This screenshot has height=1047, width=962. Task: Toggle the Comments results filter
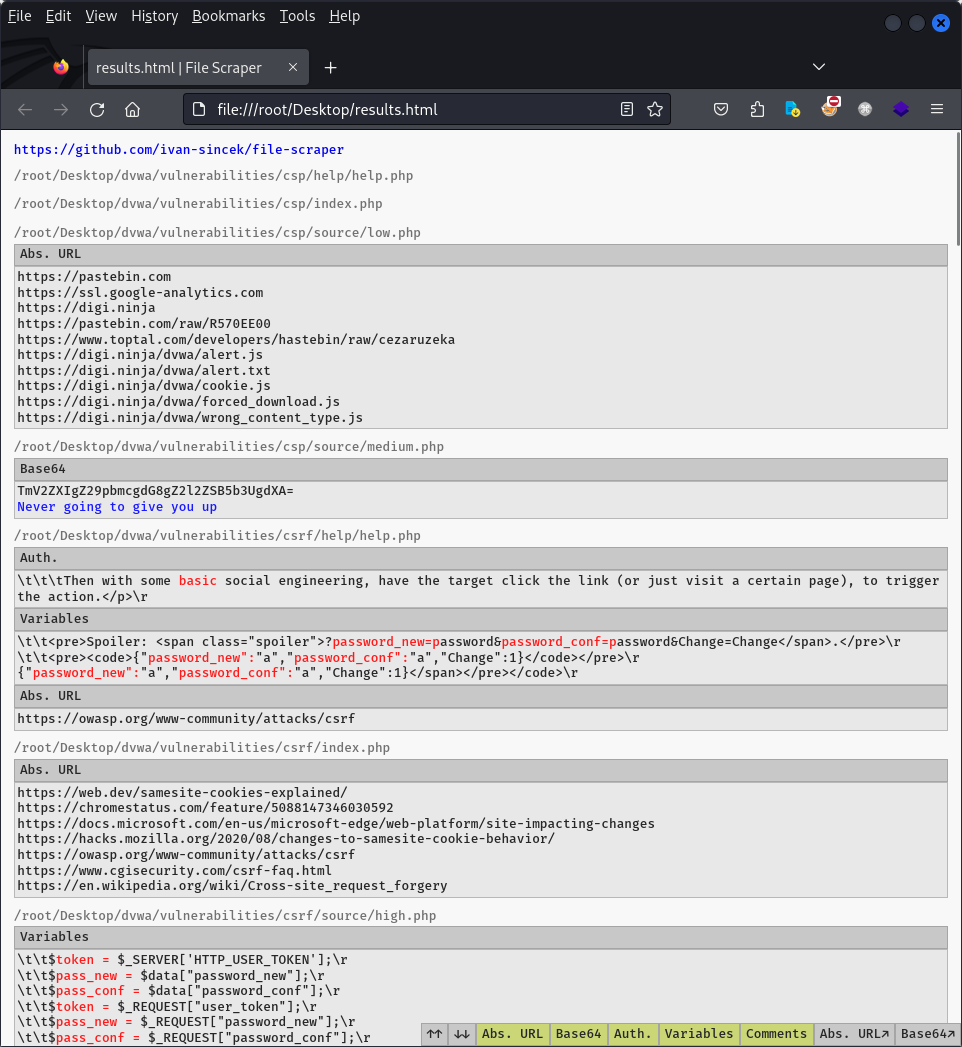pos(776,1034)
